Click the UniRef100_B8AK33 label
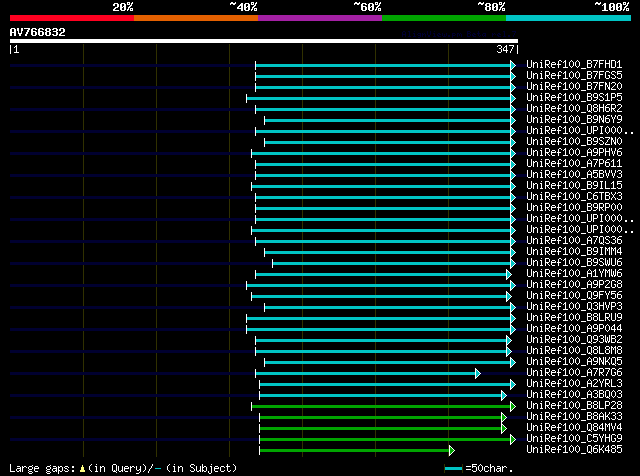The width and height of the screenshot is (640, 476). coord(574,417)
